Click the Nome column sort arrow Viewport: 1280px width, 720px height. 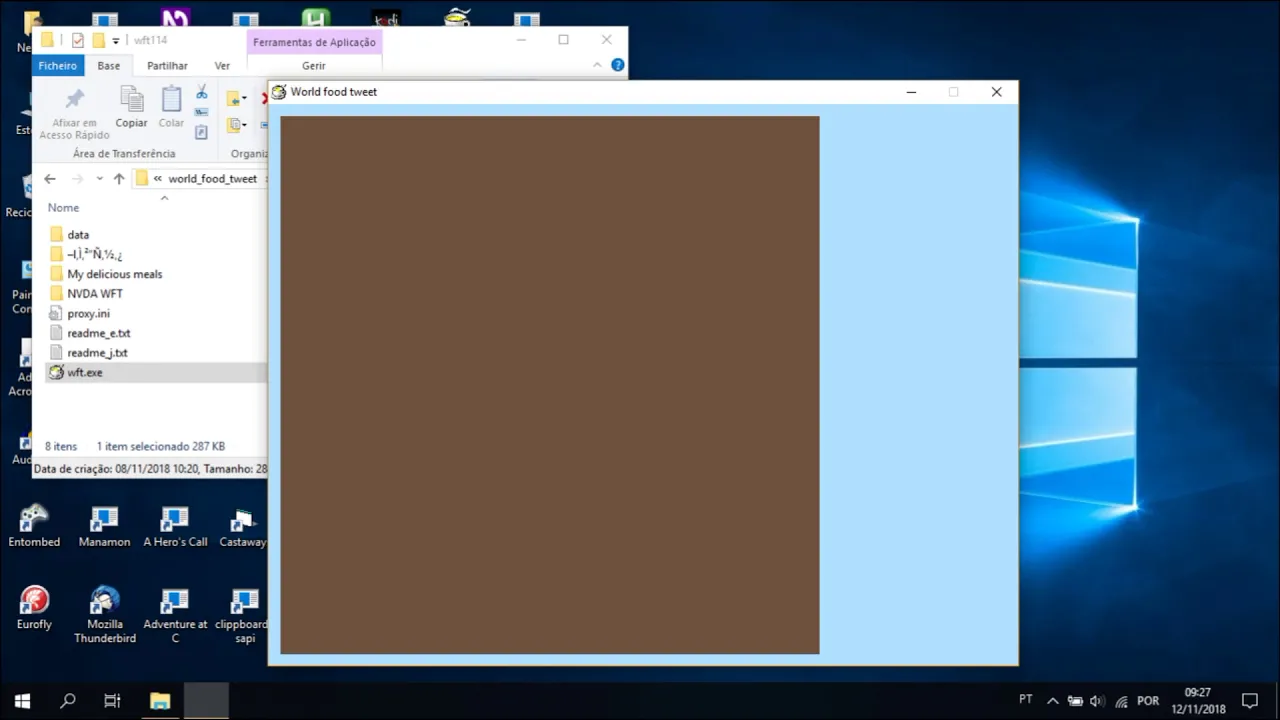(164, 198)
